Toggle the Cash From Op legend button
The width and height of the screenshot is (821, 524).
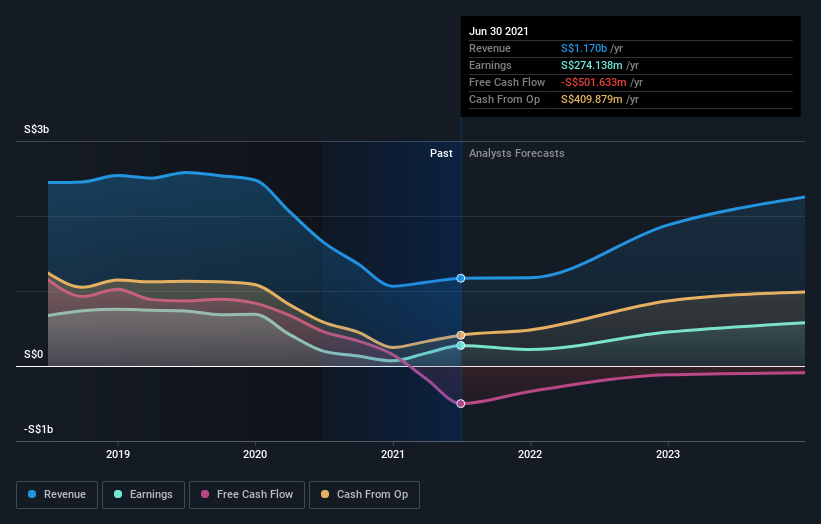coord(364,495)
